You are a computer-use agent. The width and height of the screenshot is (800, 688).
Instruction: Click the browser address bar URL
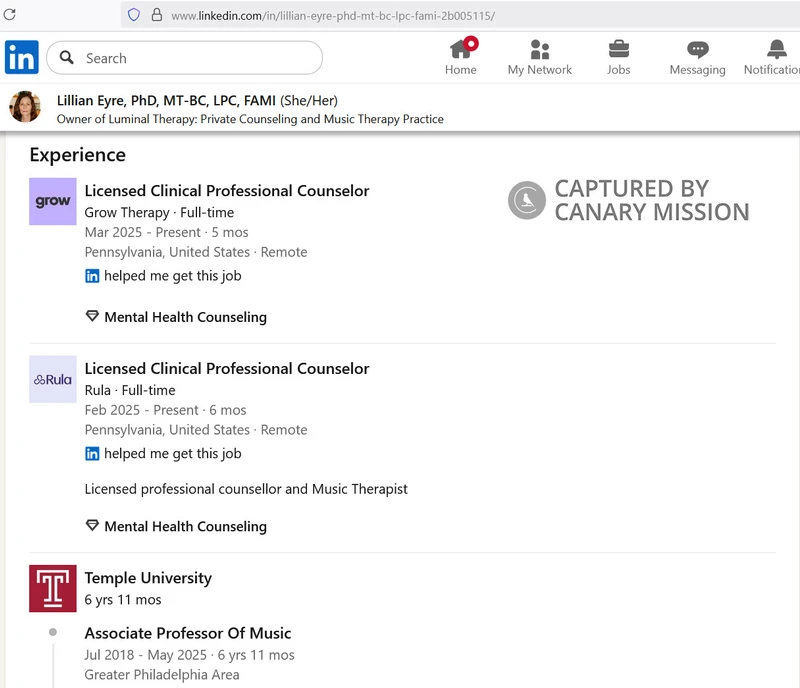333,15
